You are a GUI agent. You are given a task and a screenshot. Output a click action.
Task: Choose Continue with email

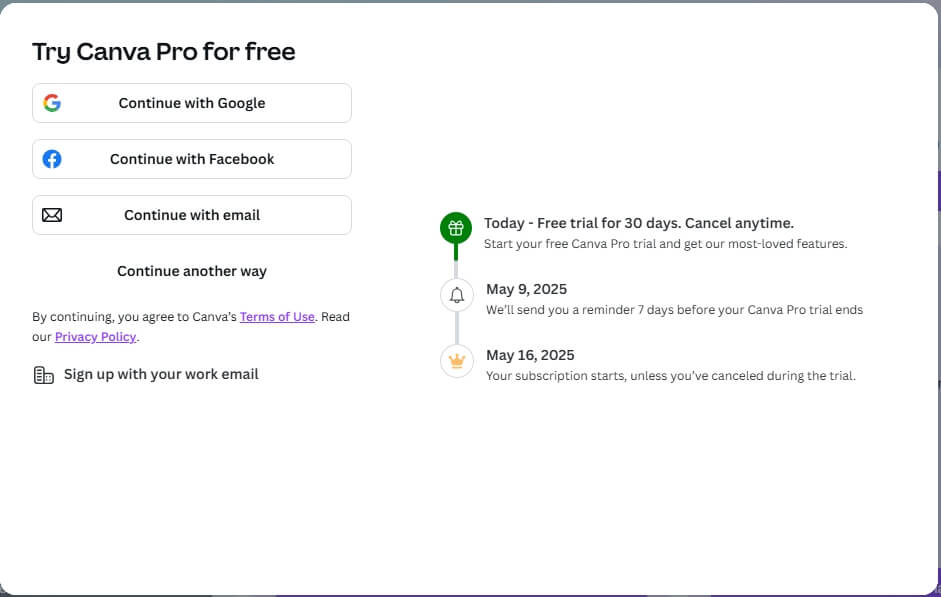pyautogui.click(x=192, y=215)
